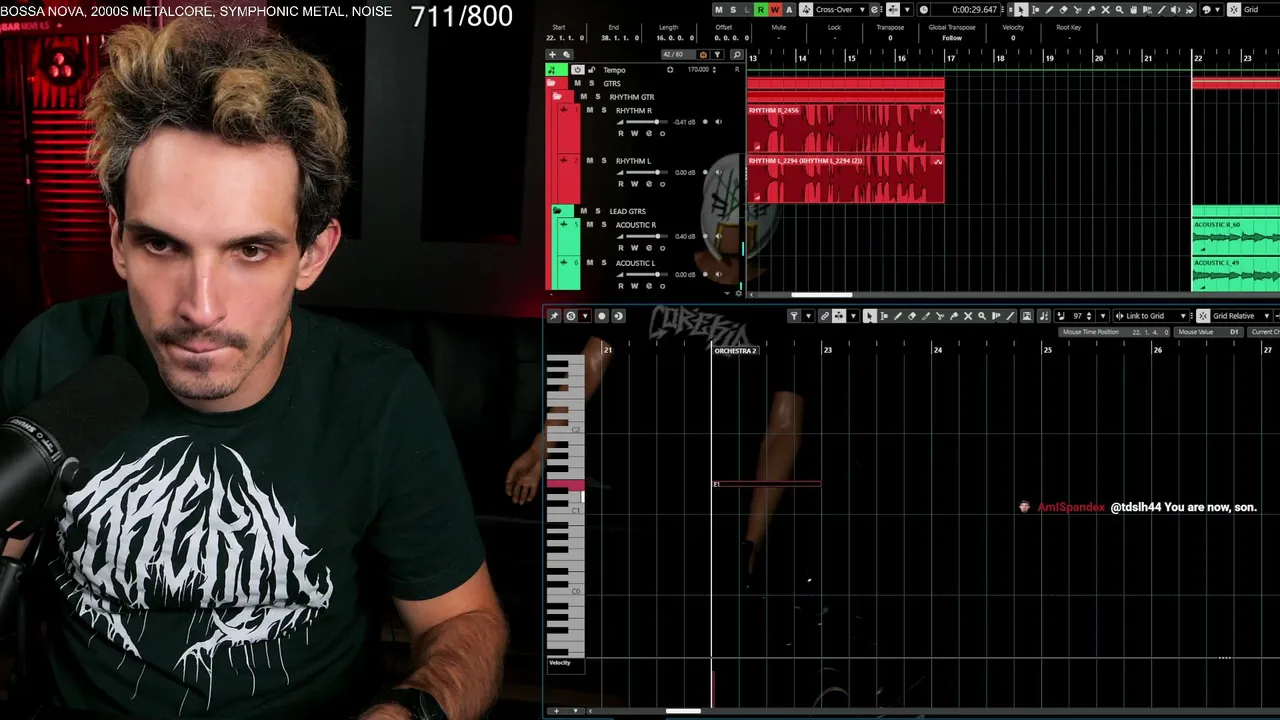Open the key editor event filter dropdown arrow
Image resolution: width=1280 pixels, height=720 pixels.
tap(808, 316)
